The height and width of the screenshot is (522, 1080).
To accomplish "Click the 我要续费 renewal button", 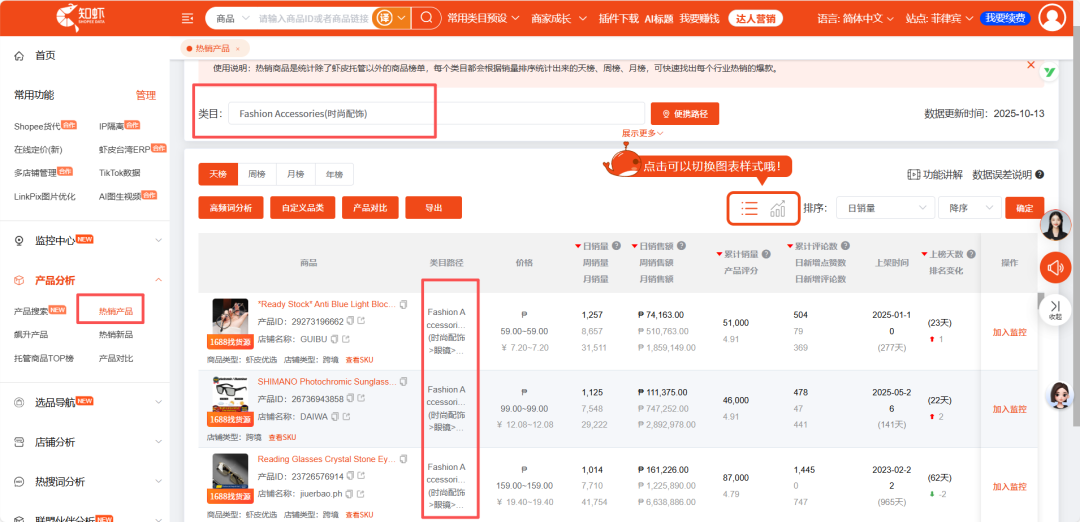I will [x=1004, y=18].
